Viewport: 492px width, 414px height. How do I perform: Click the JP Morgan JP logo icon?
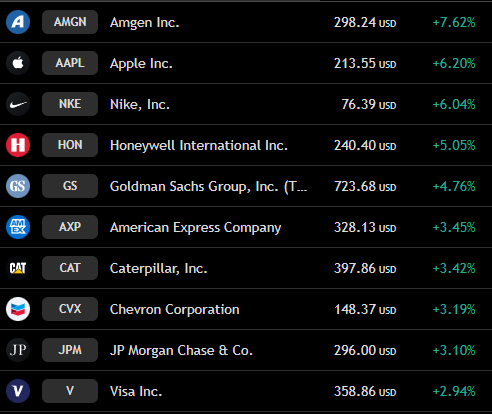point(18,350)
